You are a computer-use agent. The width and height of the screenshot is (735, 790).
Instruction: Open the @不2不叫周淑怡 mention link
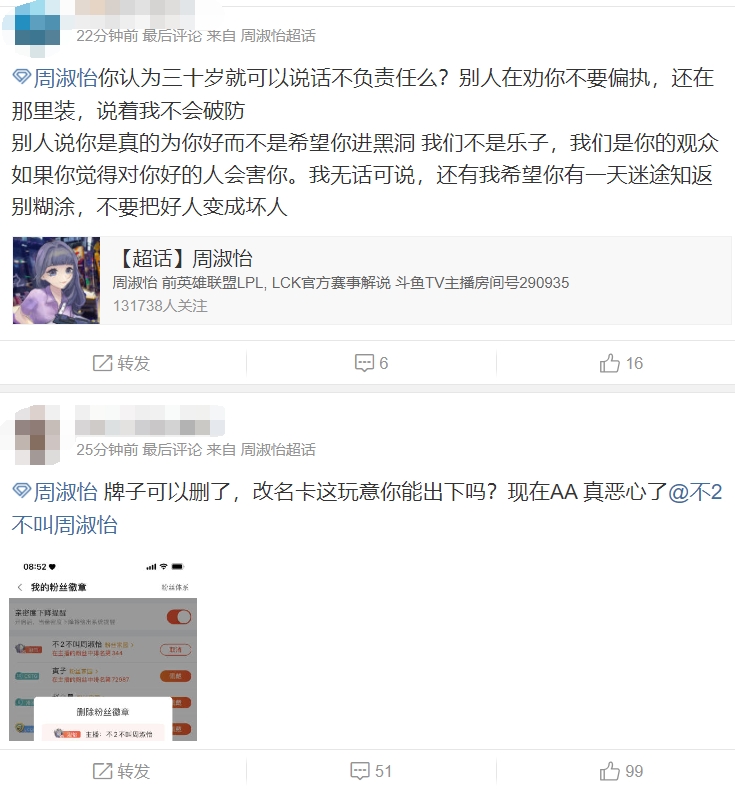367,508
